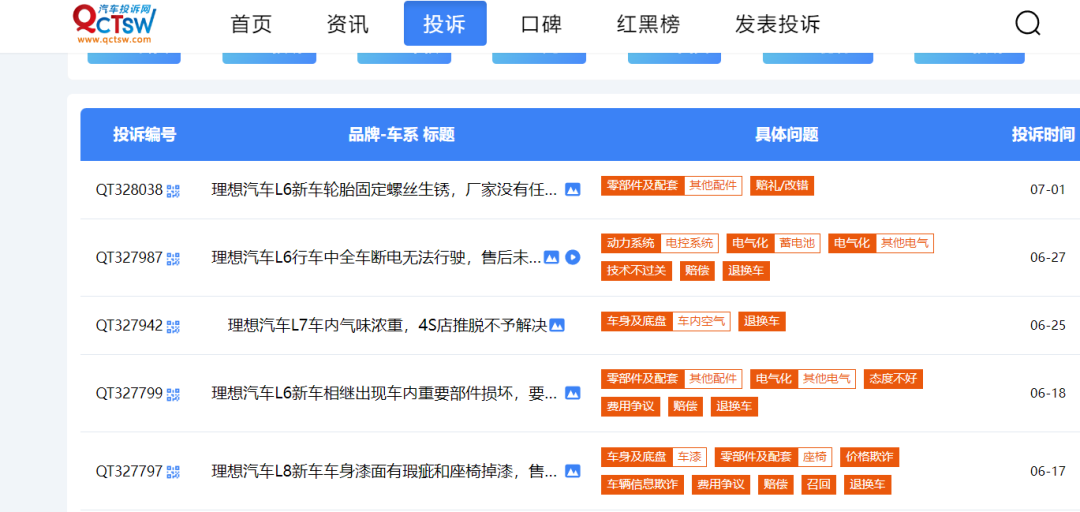Viewport: 1080px width, 512px height.
Task: Play video icon on L6 power-loss complaint
Action: pos(572,258)
